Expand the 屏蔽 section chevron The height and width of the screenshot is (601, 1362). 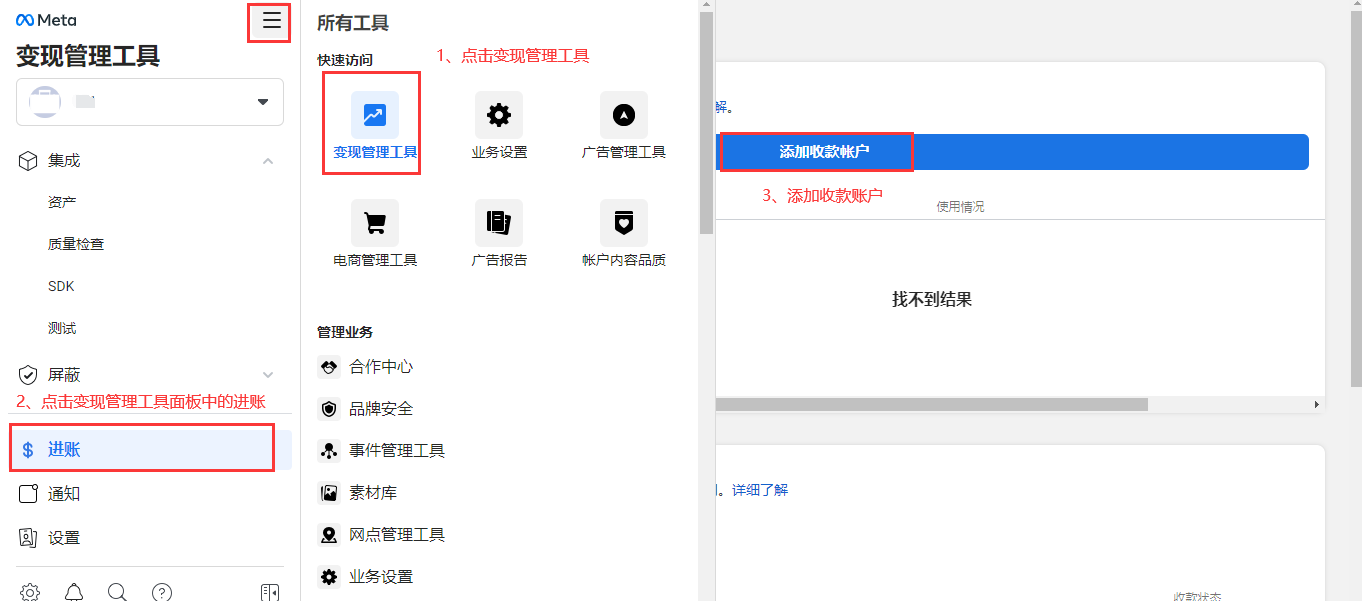tap(267, 375)
